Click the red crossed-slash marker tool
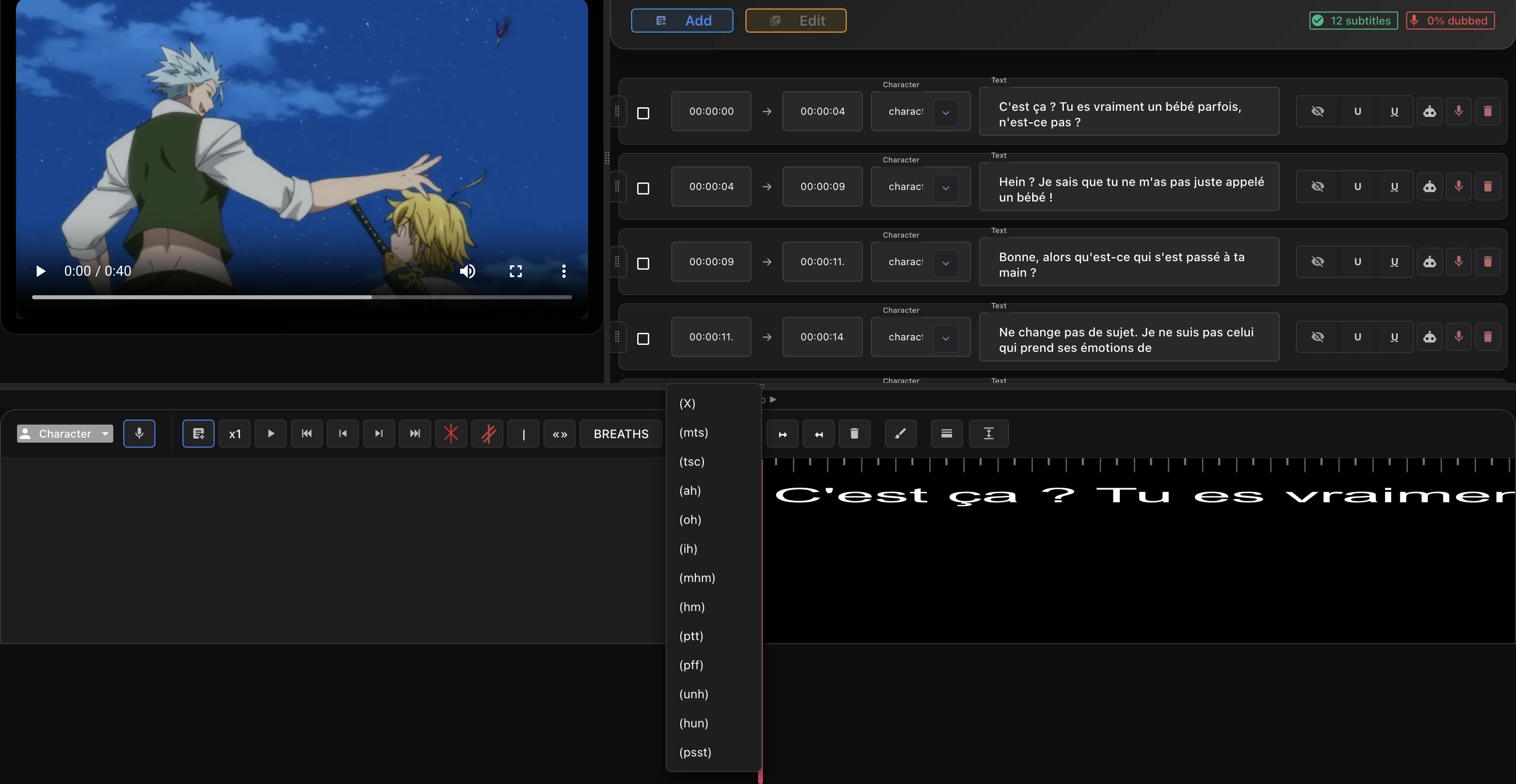Image resolution: width=1516 pixels, height=784 pixels. tap(487, 434)
